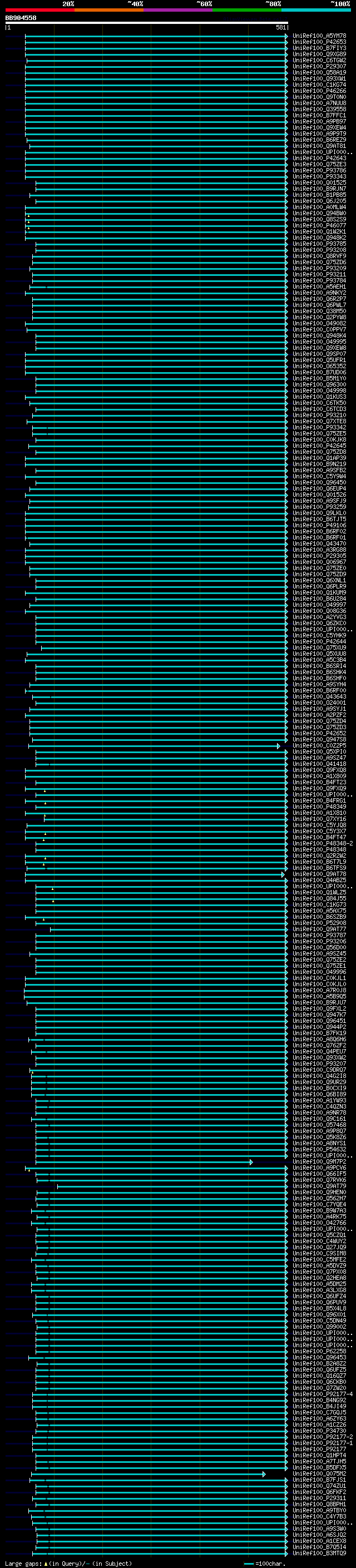The image size is (356, 1568).
Task: Select the UniRef100_P52908 row label
Action: (319, 923)
